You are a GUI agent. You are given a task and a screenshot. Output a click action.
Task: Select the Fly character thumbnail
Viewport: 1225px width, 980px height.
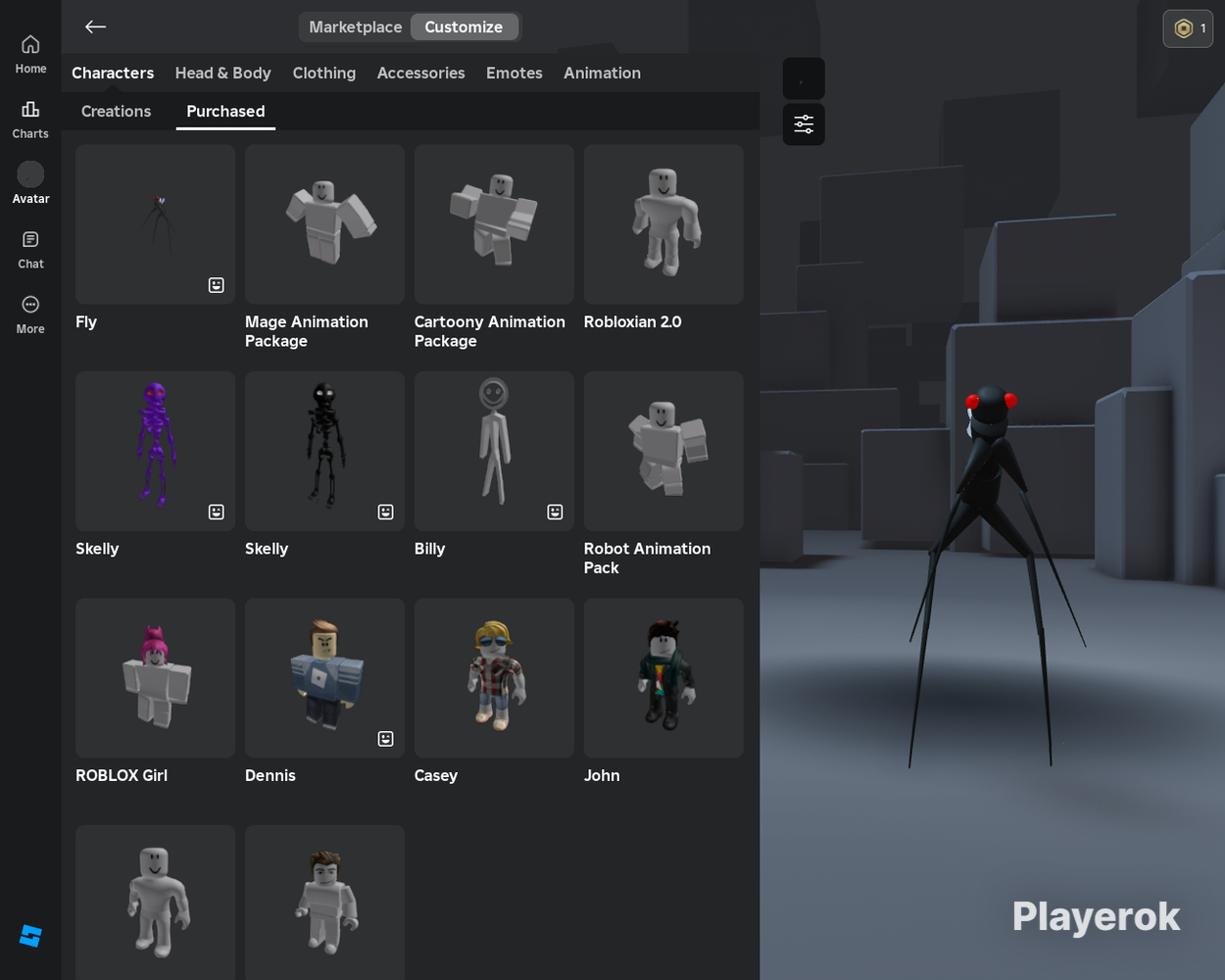155,224
